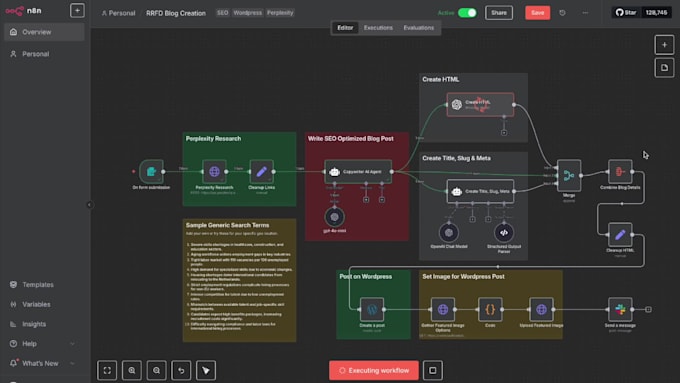This screenshot has width=680, height=383.
Task: Click the plus button beside n8n logo
Action: pos(77,10)
